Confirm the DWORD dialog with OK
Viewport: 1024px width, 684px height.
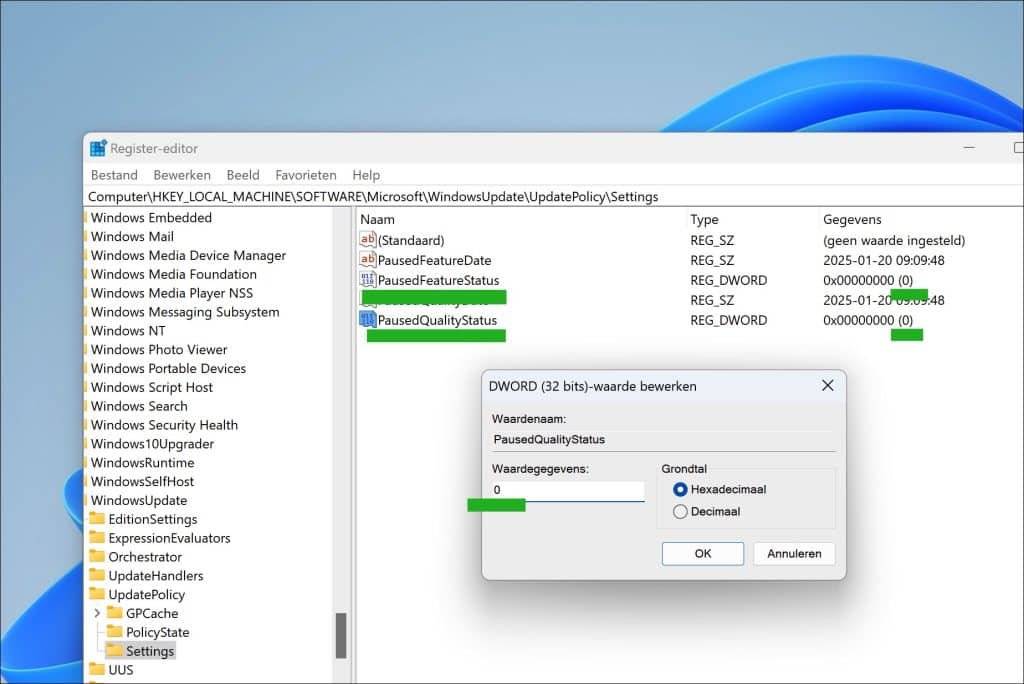pos(703,553)
